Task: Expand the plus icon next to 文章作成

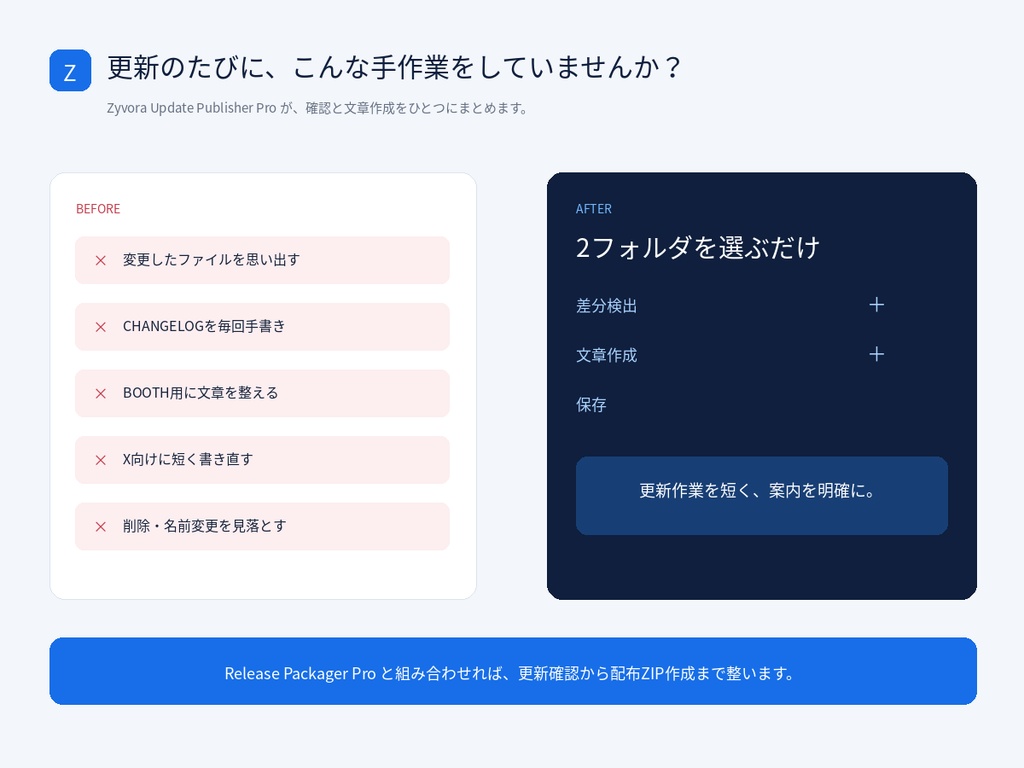Action: pyautogui.click(x=876, y=354)
